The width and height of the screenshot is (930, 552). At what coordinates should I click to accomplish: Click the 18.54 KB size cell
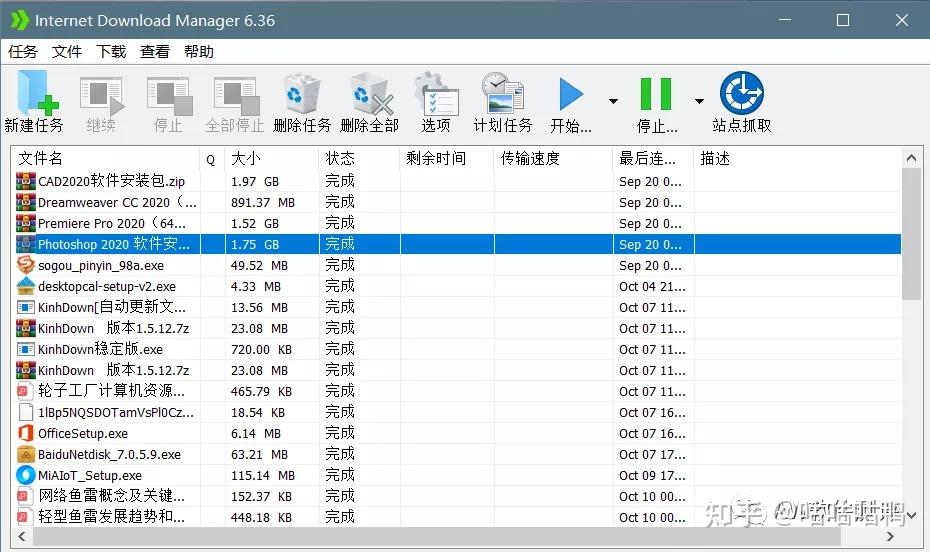pos(258,413)
